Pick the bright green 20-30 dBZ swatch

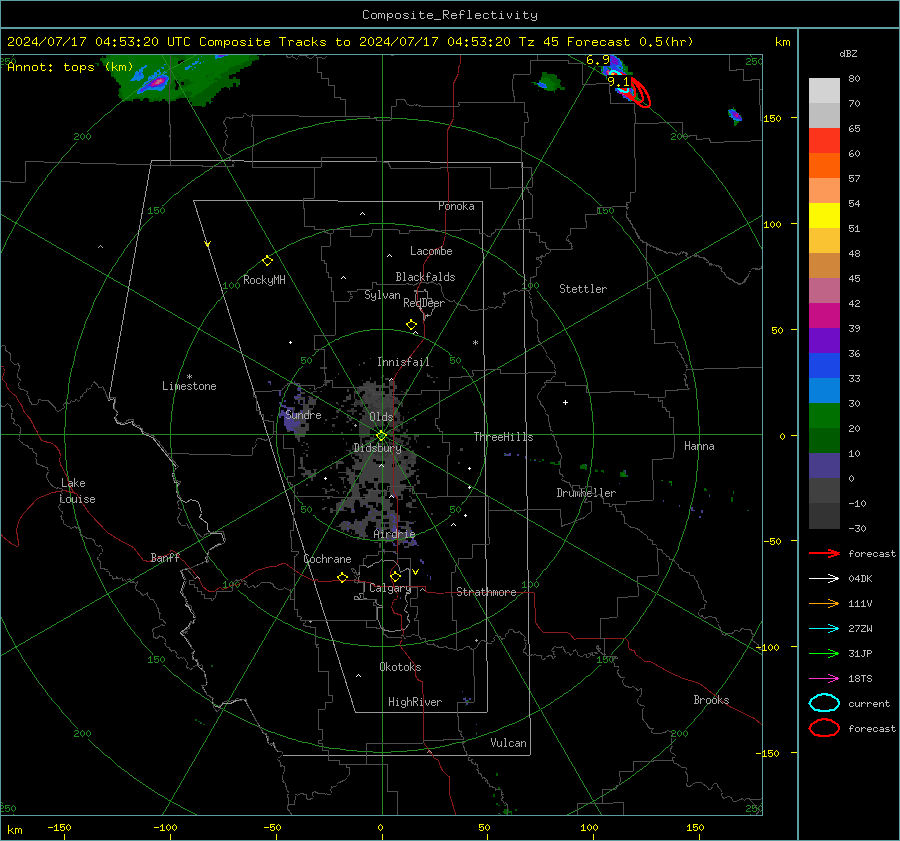pos(824,416)
